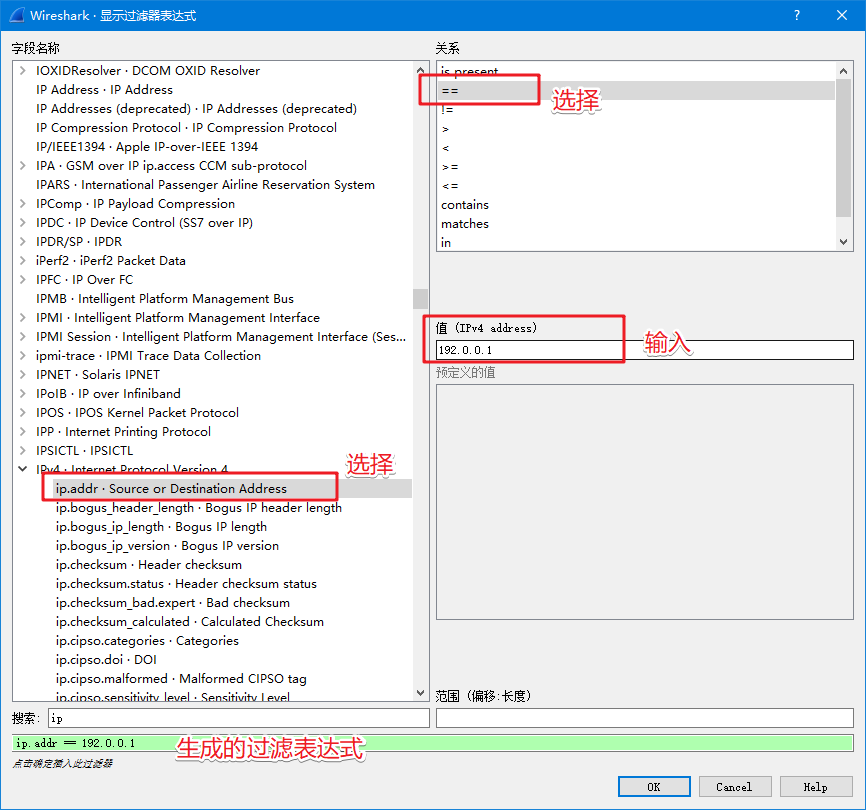Viewport: 866px width, 810px height.
Task: Select IP Addresses (deprecated) field
Action: (x=196, y=109)
